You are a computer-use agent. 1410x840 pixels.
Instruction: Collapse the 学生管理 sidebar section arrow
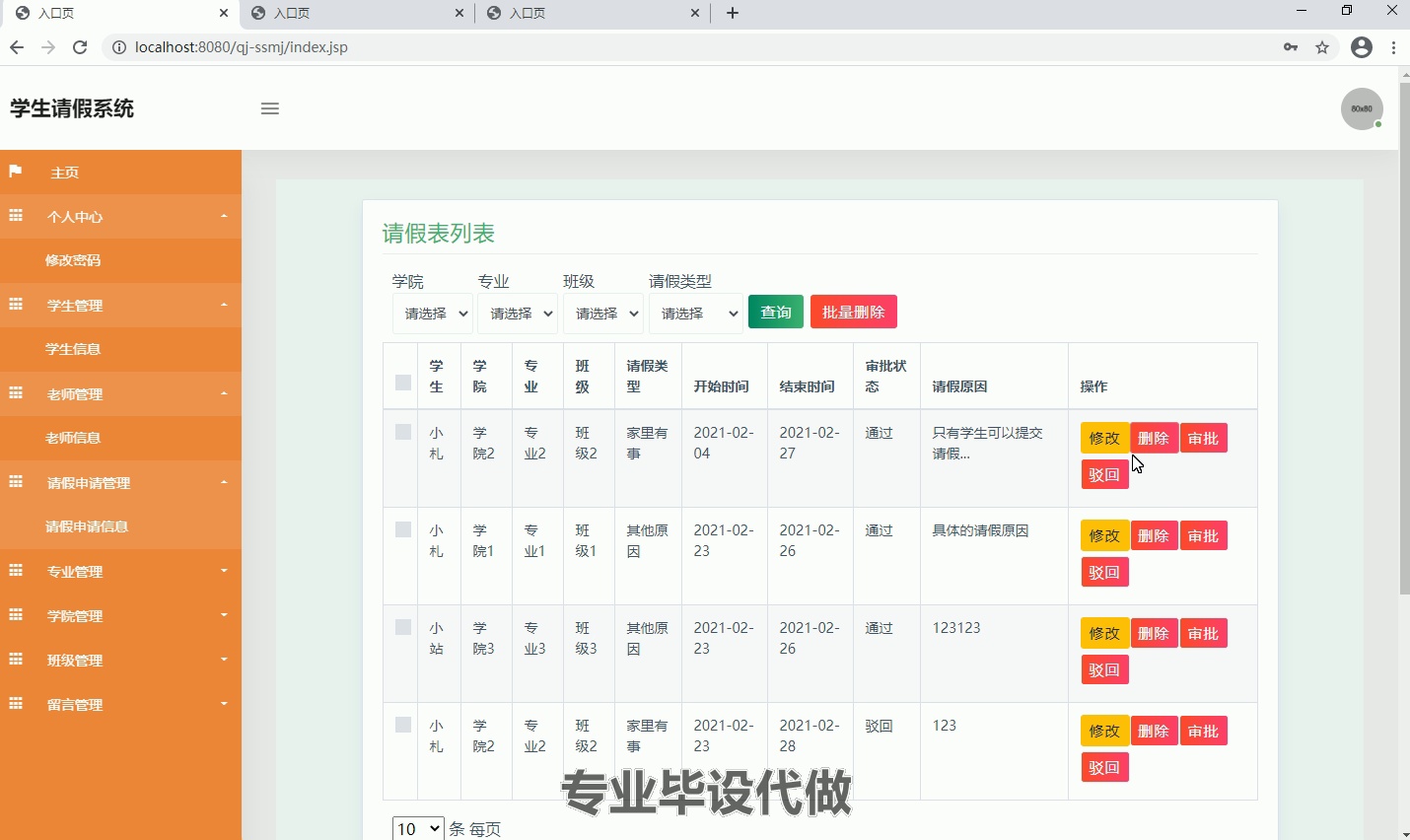[x=224, y=305]
